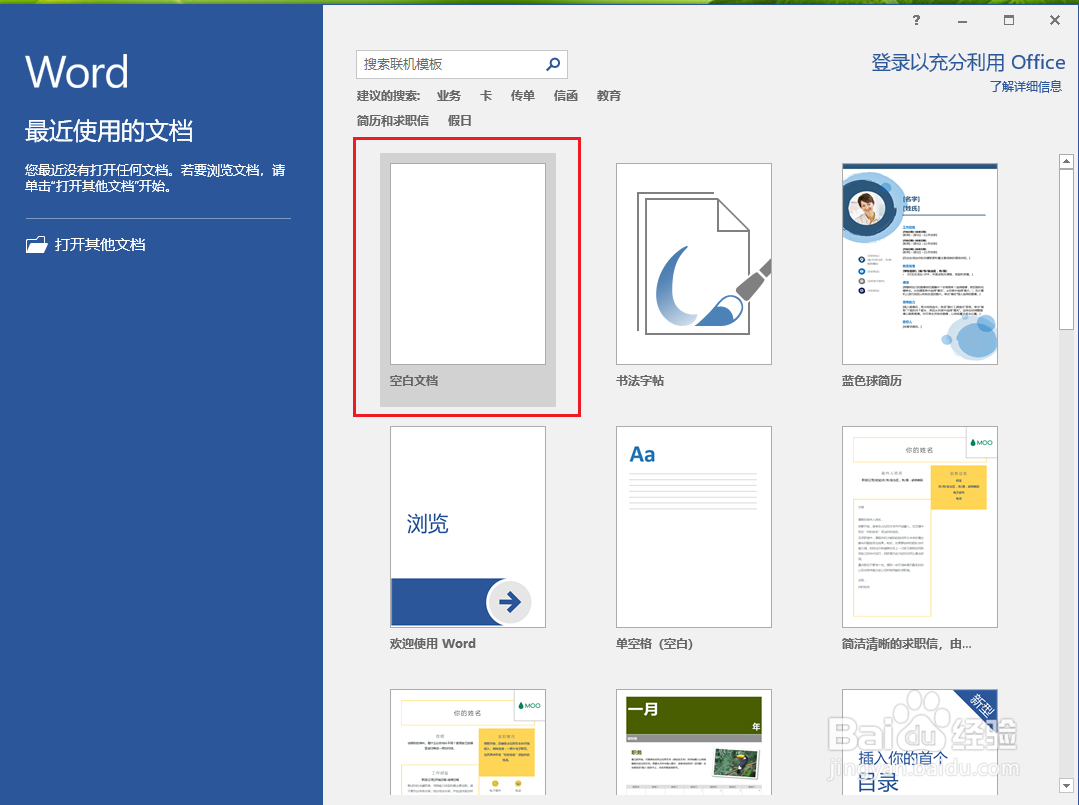Select the 传单 suggested search
The image size is (1079, 805).
click(523, 96)
